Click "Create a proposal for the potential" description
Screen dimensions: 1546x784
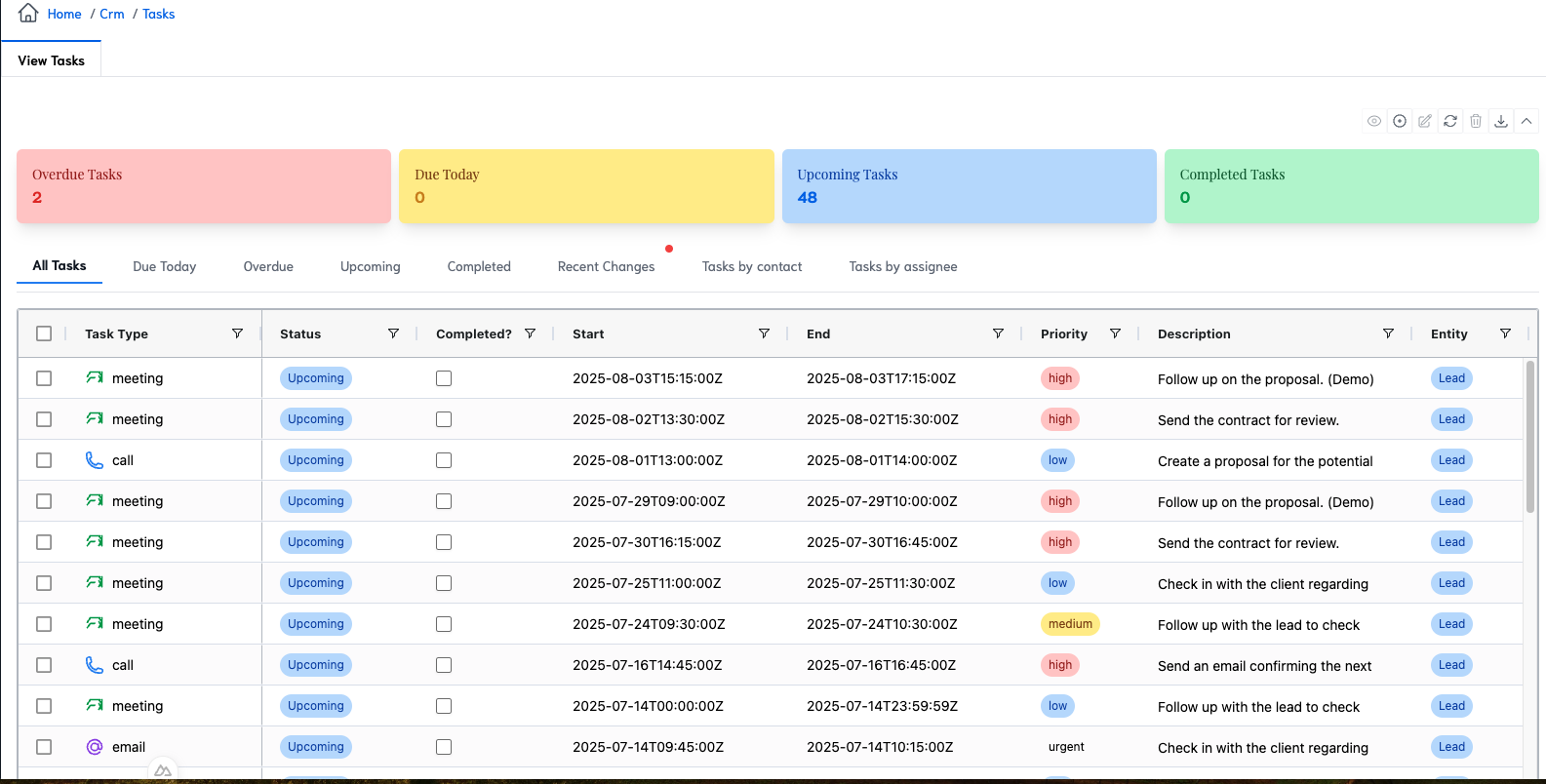(1265, 461)
